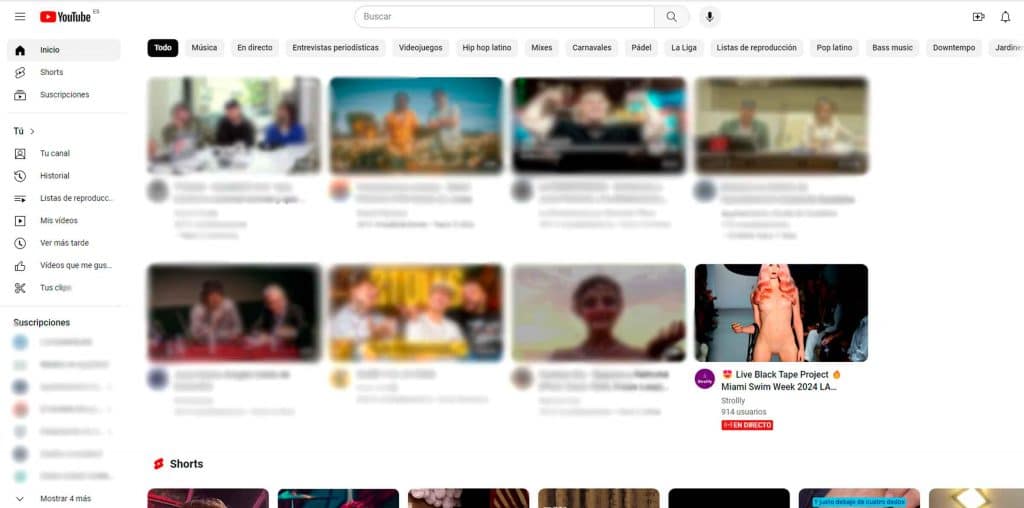Select the En directo filter chip

pos(254,48)
